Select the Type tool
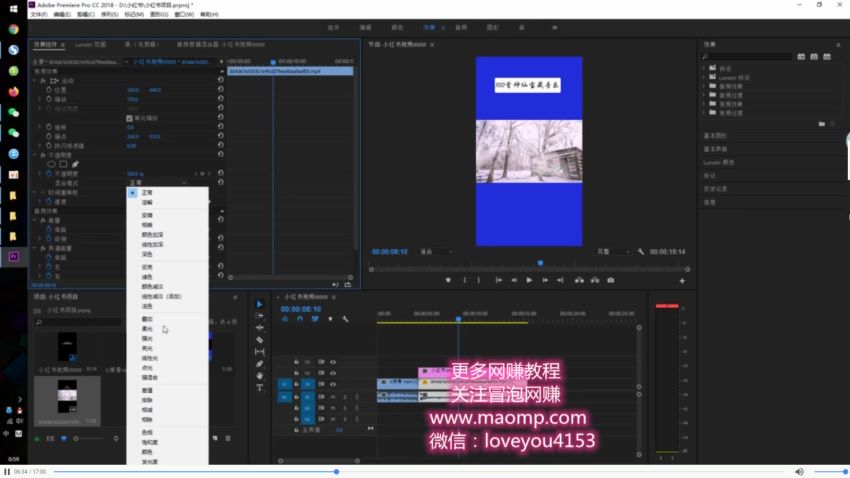Screen dimensions: 850x478 click(260, 387)
